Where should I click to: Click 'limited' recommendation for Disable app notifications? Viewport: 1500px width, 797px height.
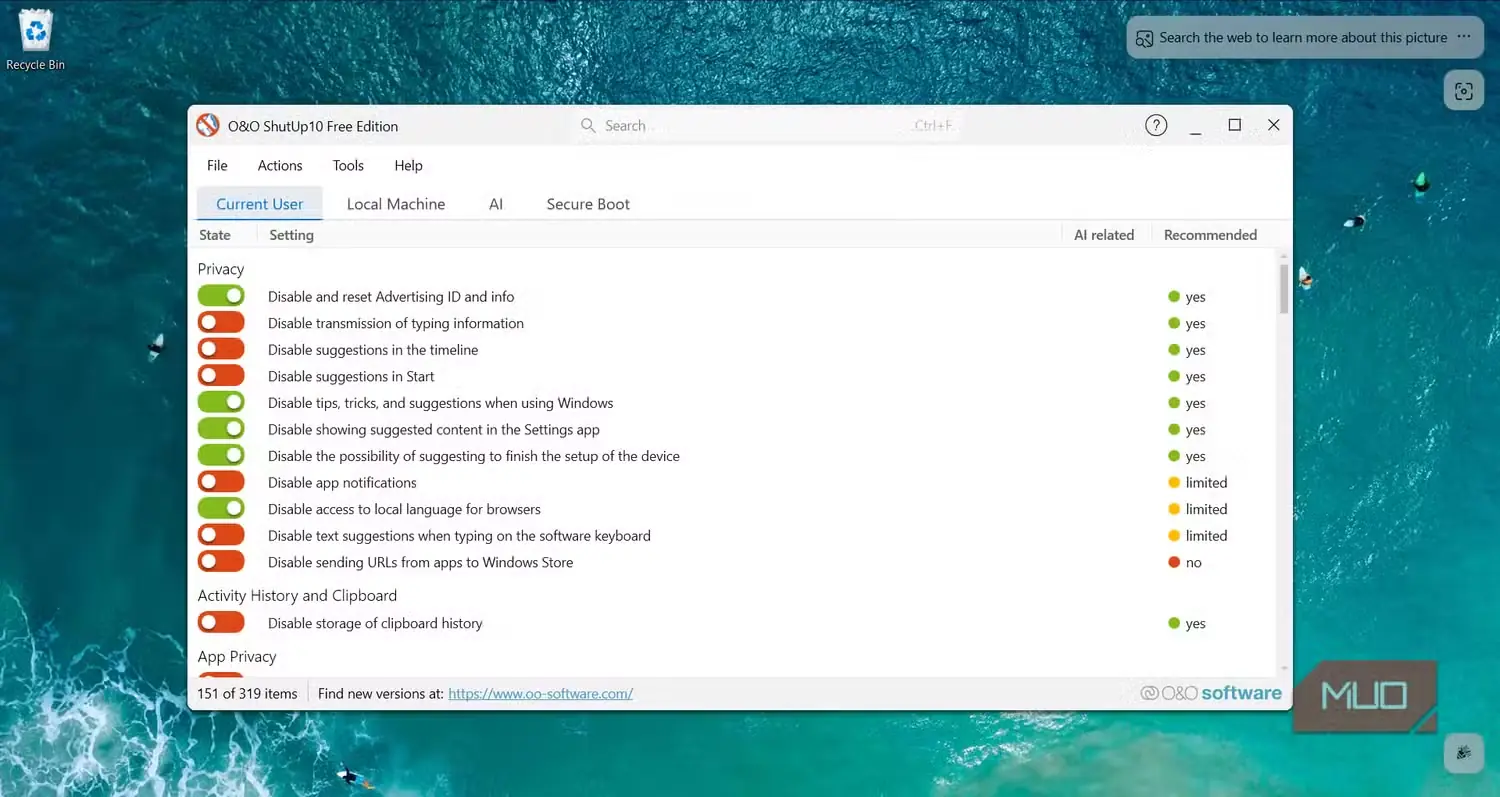point(1198,482)
